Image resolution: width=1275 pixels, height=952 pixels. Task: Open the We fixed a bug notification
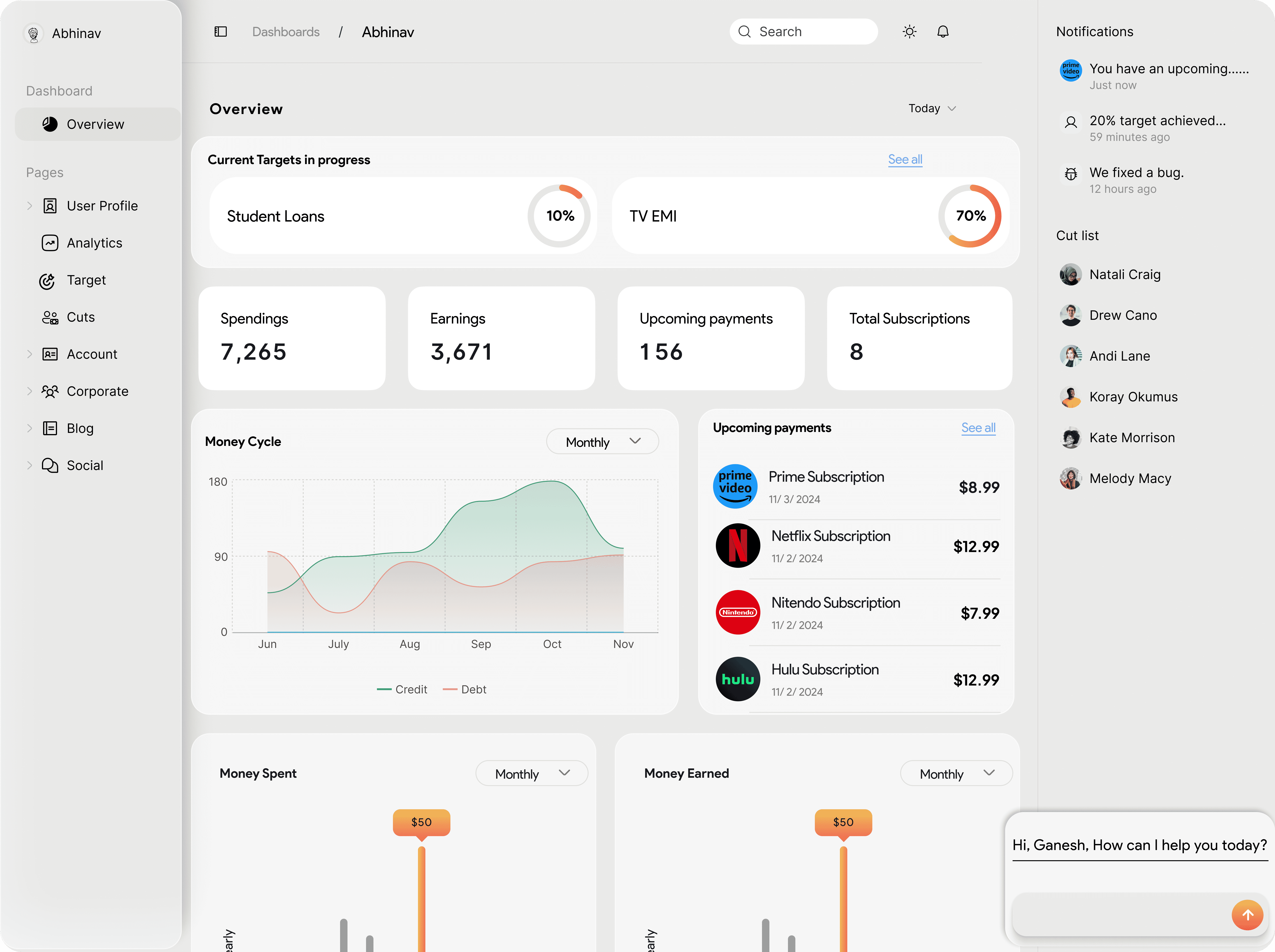pyautogui.click(x=1122, y=180)
